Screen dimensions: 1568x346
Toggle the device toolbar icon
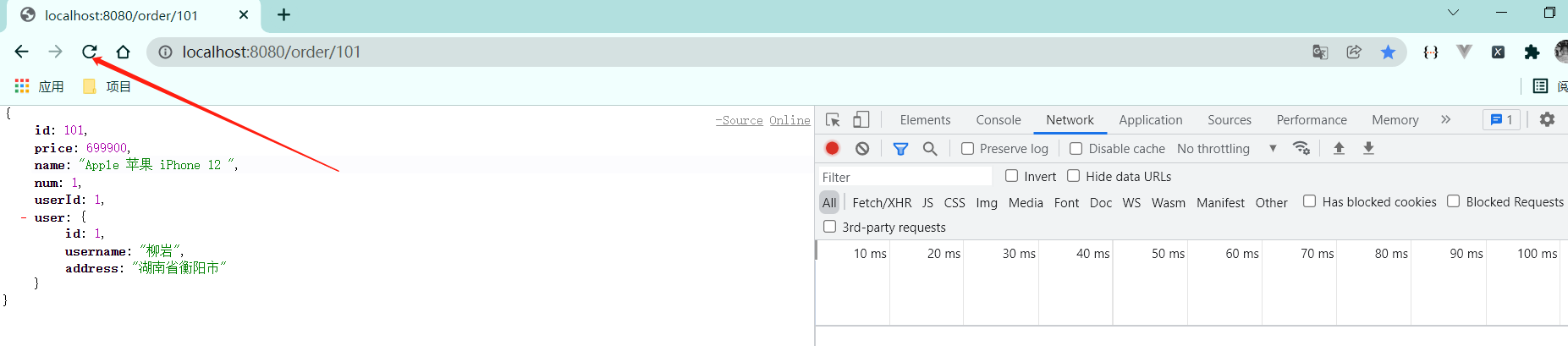coord(861,120)
